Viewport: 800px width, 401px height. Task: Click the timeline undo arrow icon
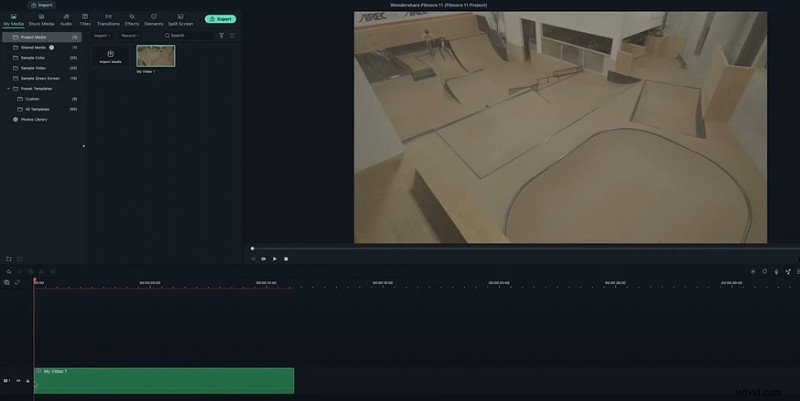(x=9, y=271)
